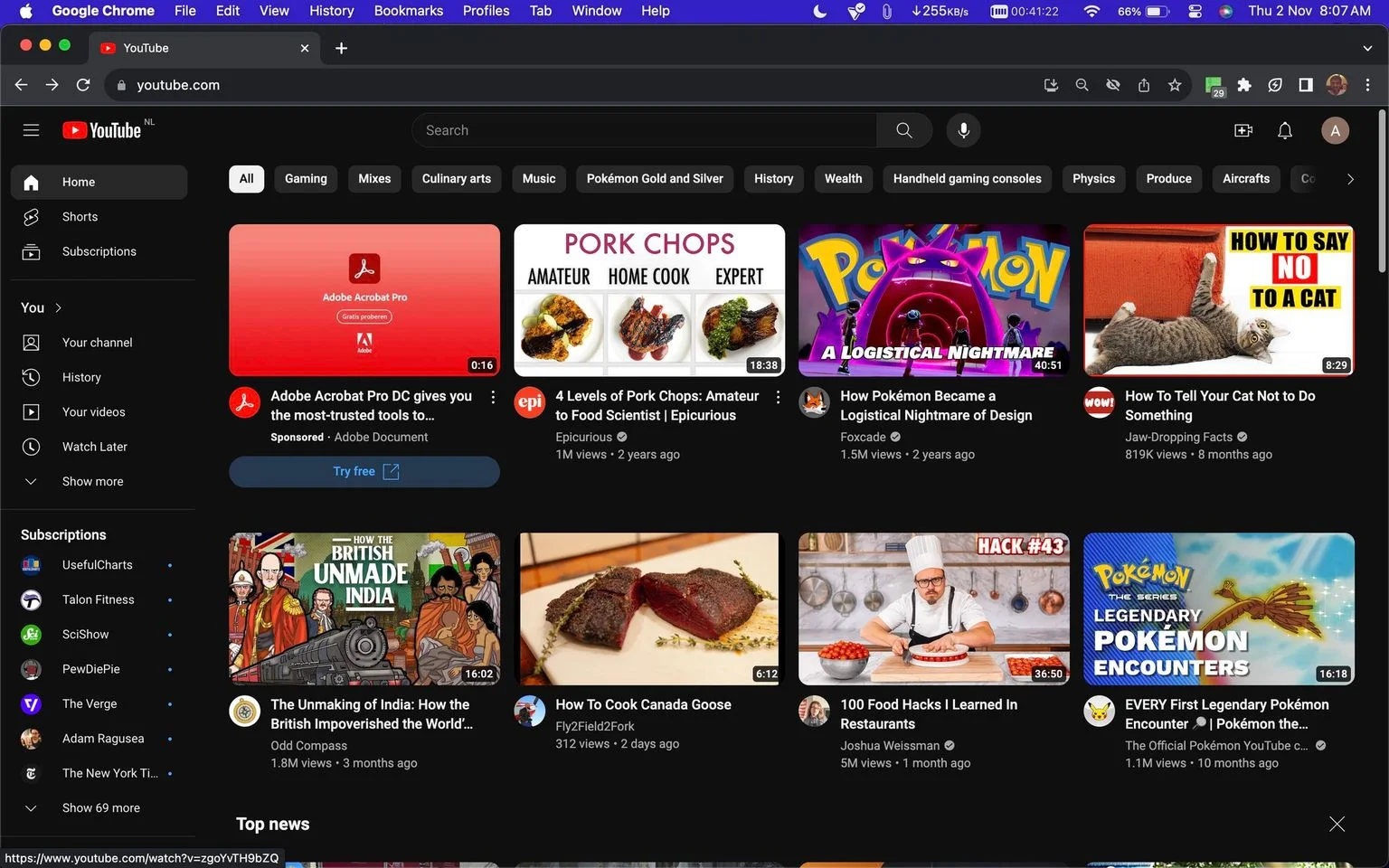Dismiss the Top news section
Image resolution: width=1389 pixels, height=868 pixels.
pos(1337,824)
